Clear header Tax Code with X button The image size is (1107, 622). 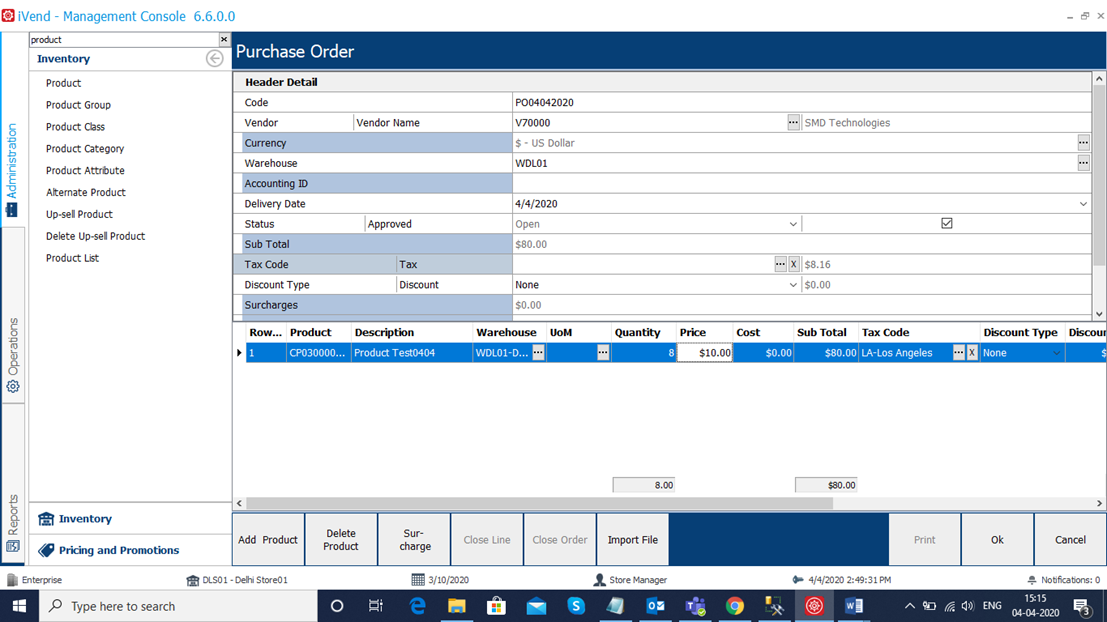click(x=794, y=264)
